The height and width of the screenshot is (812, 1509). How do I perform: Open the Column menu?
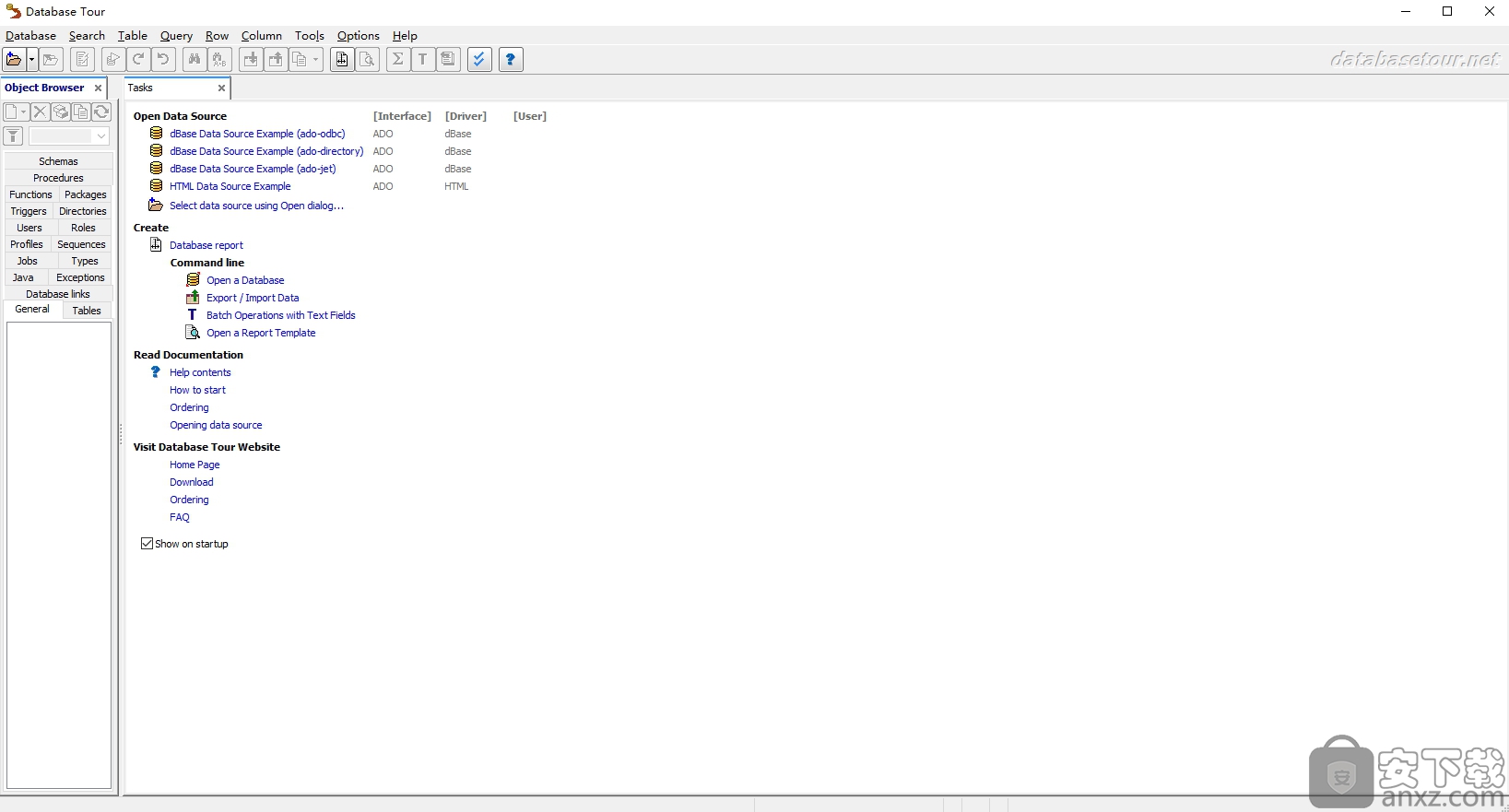tap(262, 36)
